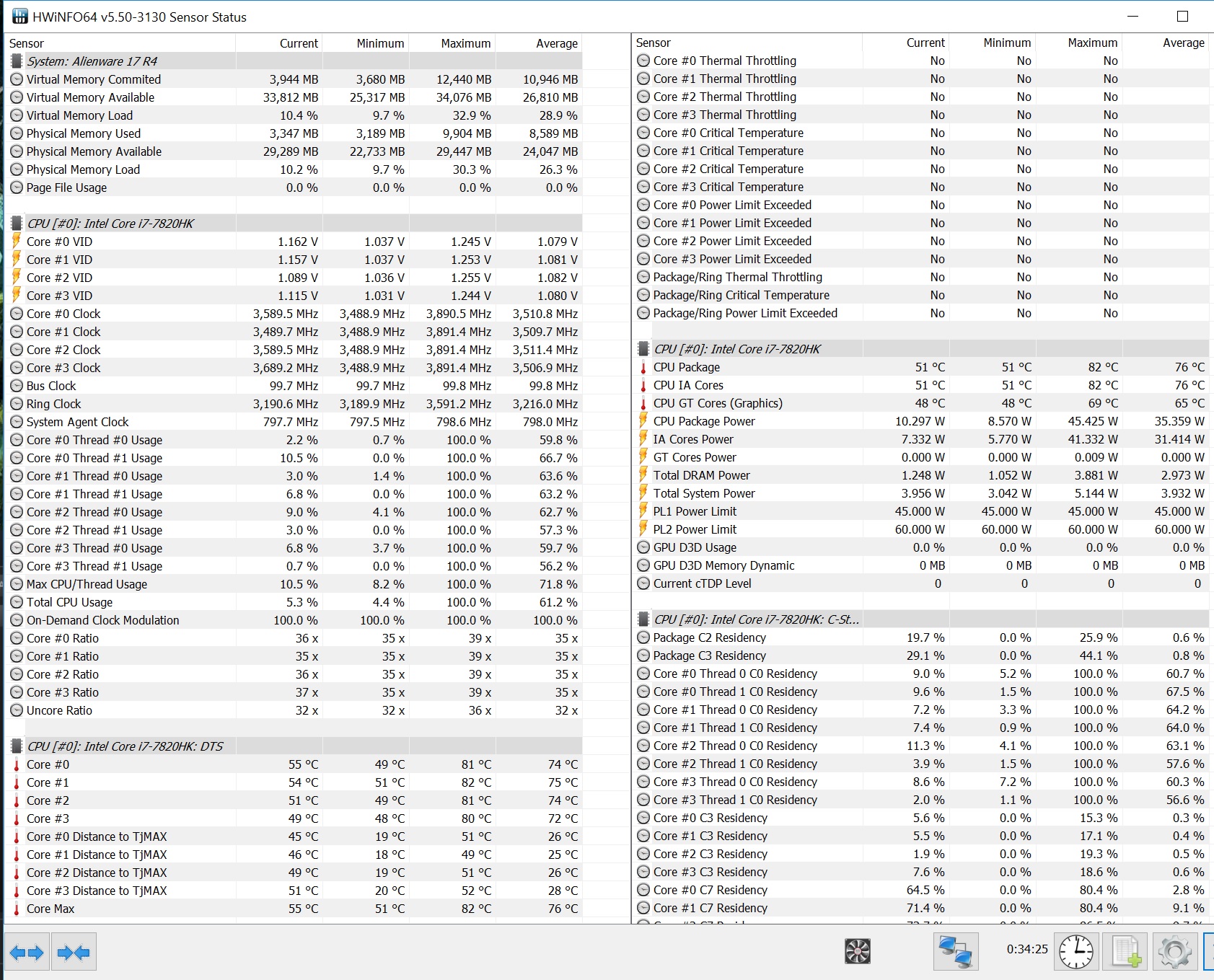Select Core #2 Power Limit Exceeded row

tap(920, 241)
